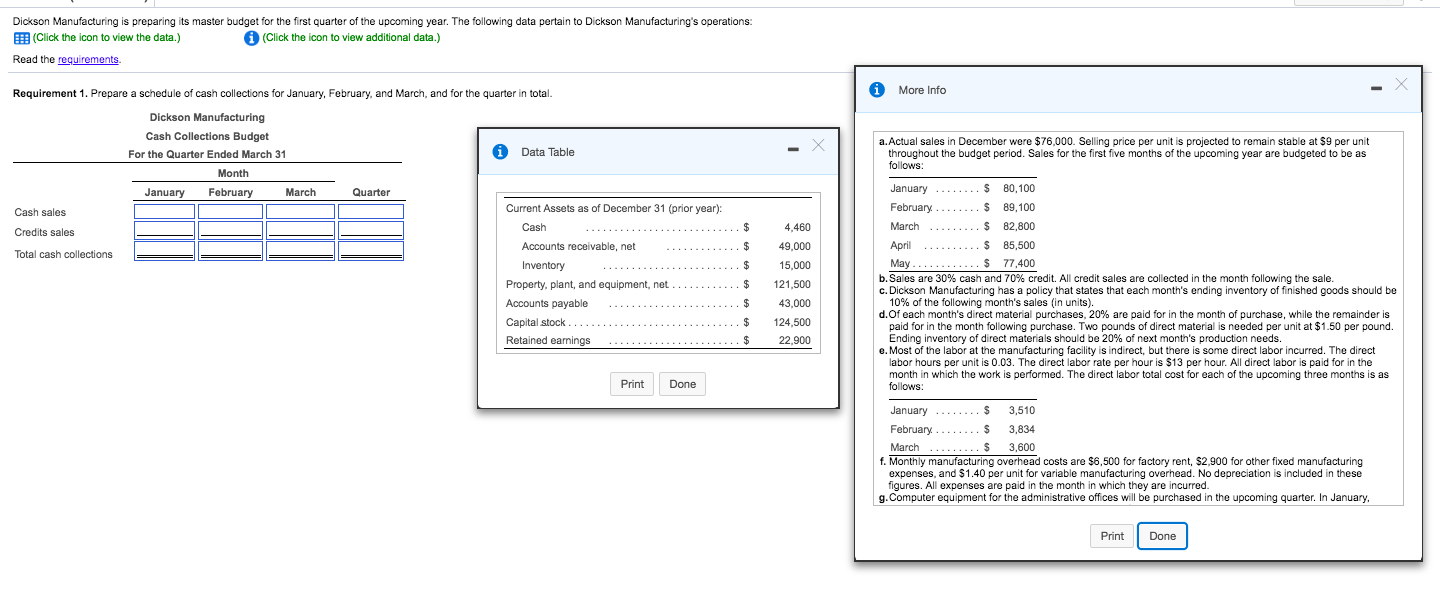Viewport: 1440px width, 591px height.
Task: Print the Data Table
Action: pyautogui.click(x=632, y=384)
